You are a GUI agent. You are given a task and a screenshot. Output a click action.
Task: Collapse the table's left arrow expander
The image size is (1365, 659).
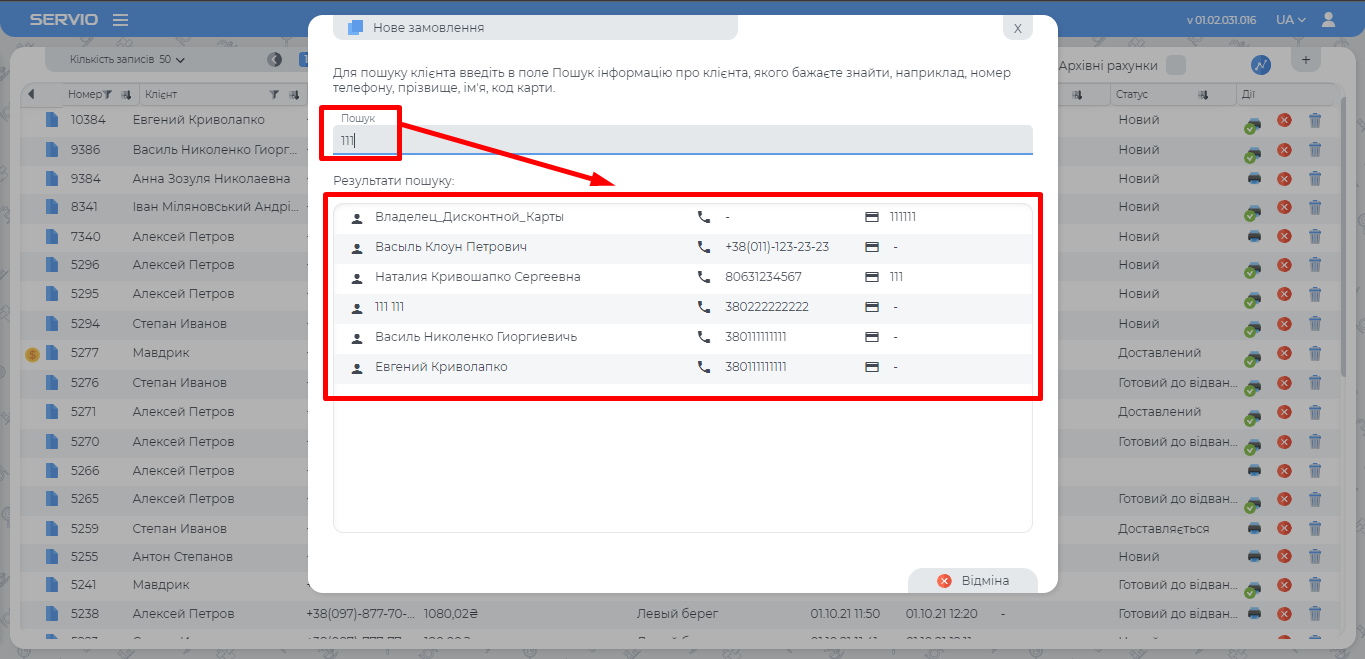tap(31, 95)
